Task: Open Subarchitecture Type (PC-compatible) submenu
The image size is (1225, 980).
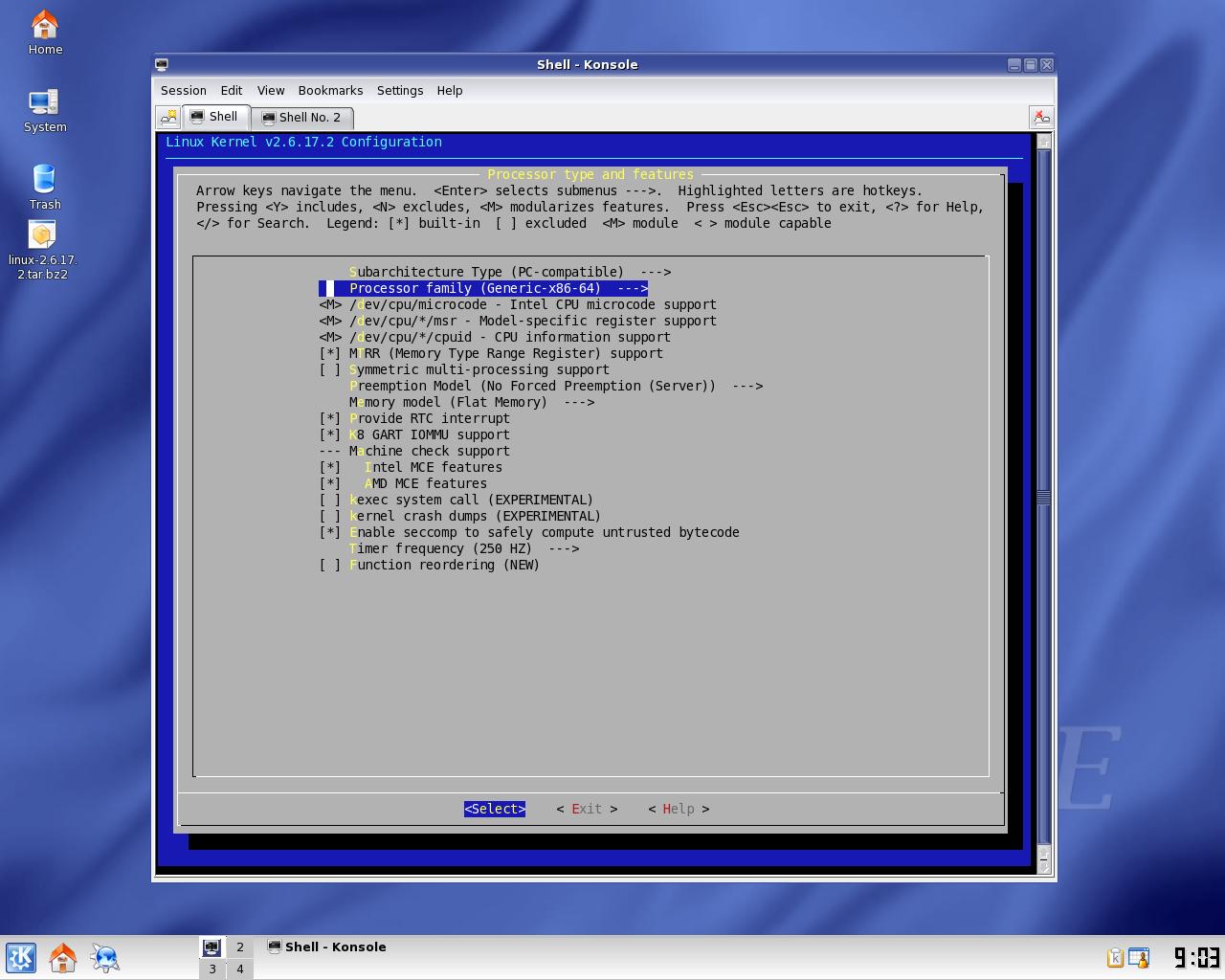Action: coord(510,272)
